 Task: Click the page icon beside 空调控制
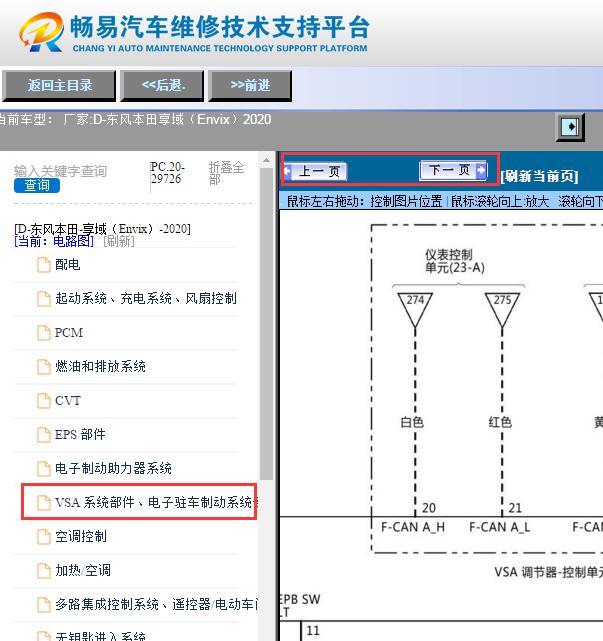(44, 537)
